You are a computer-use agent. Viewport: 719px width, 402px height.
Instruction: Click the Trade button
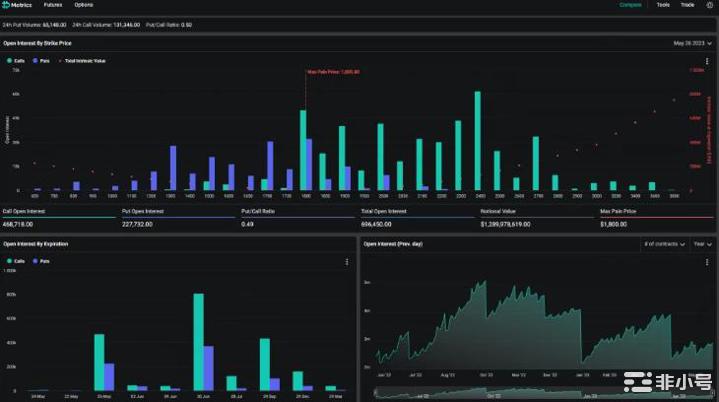687,5
